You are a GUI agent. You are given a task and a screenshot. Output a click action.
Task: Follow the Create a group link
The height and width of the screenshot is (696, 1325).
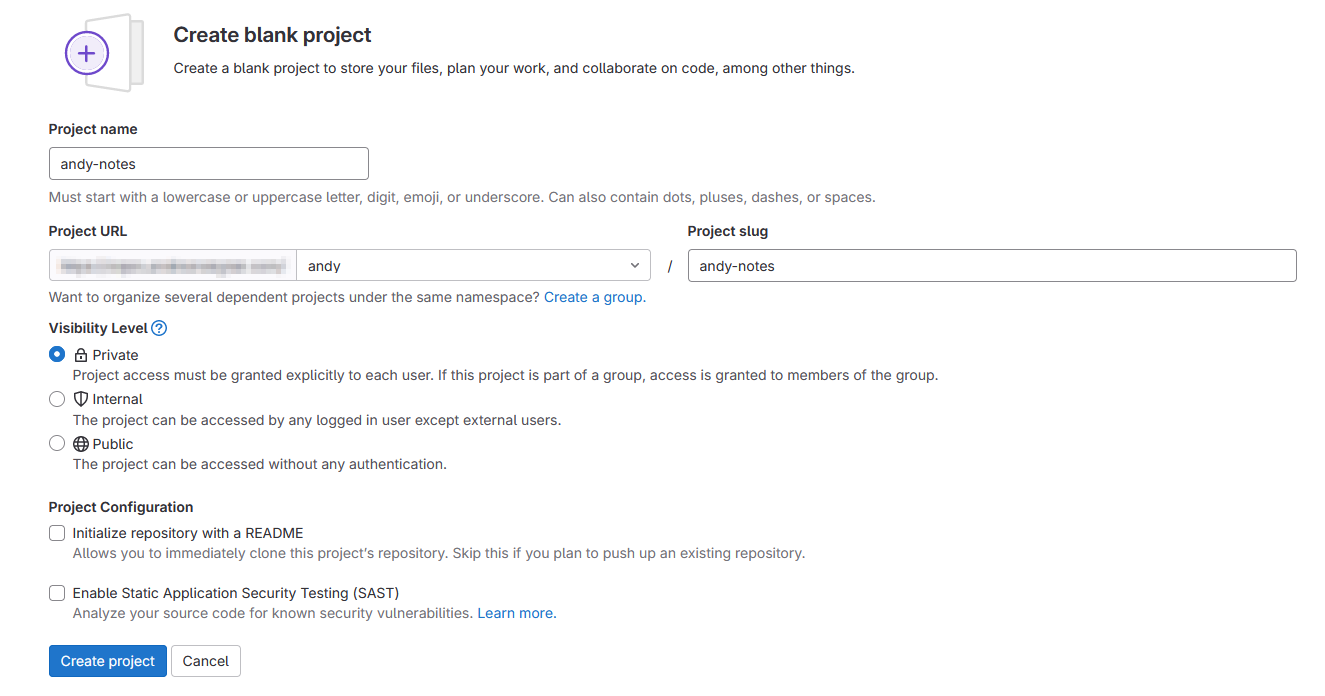593,297
